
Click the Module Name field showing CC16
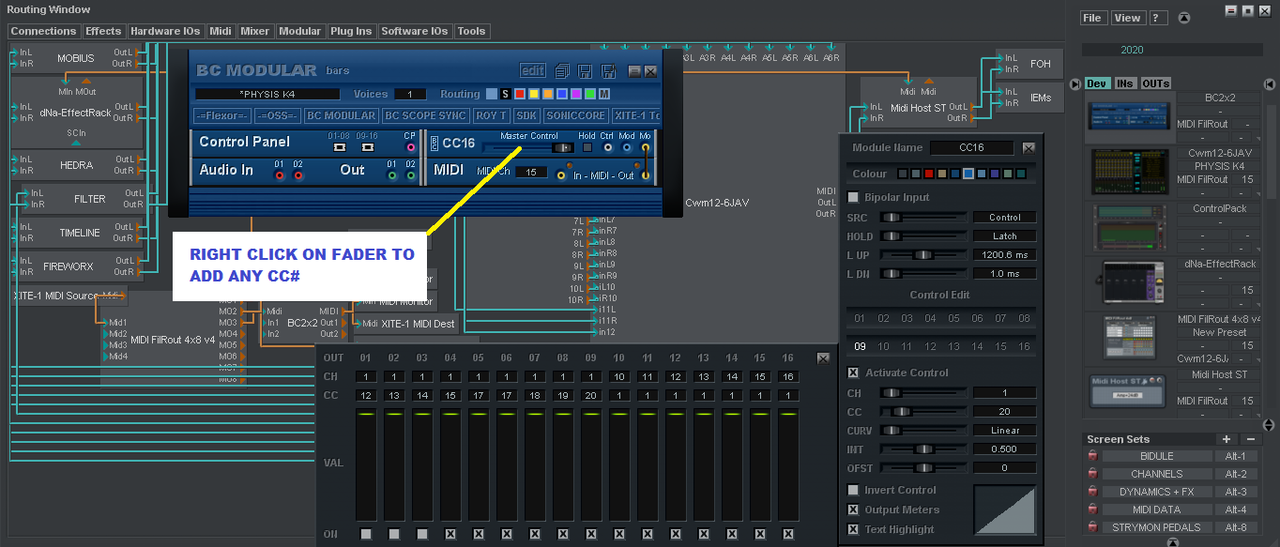point(972,148)
